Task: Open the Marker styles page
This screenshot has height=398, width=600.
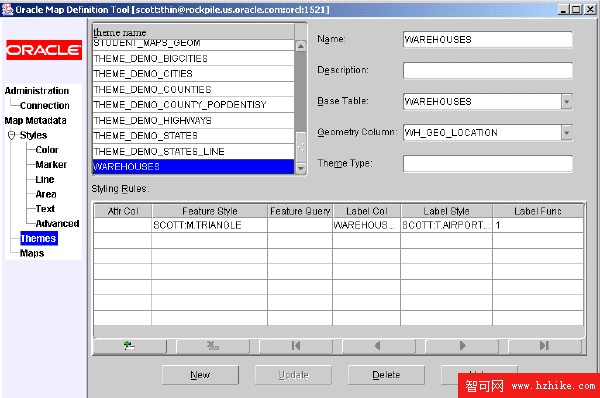Action: click(x=51, y=165)
